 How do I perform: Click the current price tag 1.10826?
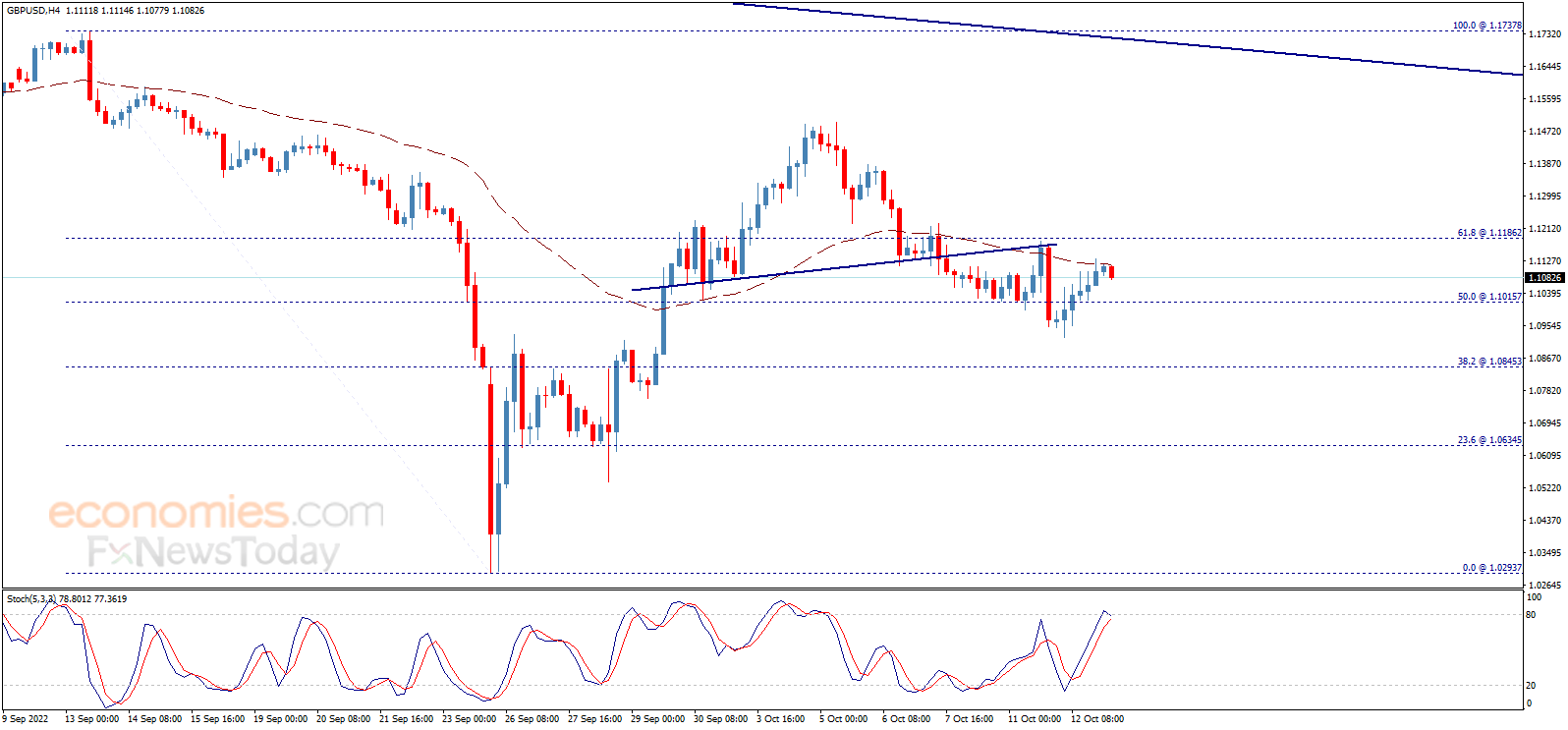(x=1545, y=278)
